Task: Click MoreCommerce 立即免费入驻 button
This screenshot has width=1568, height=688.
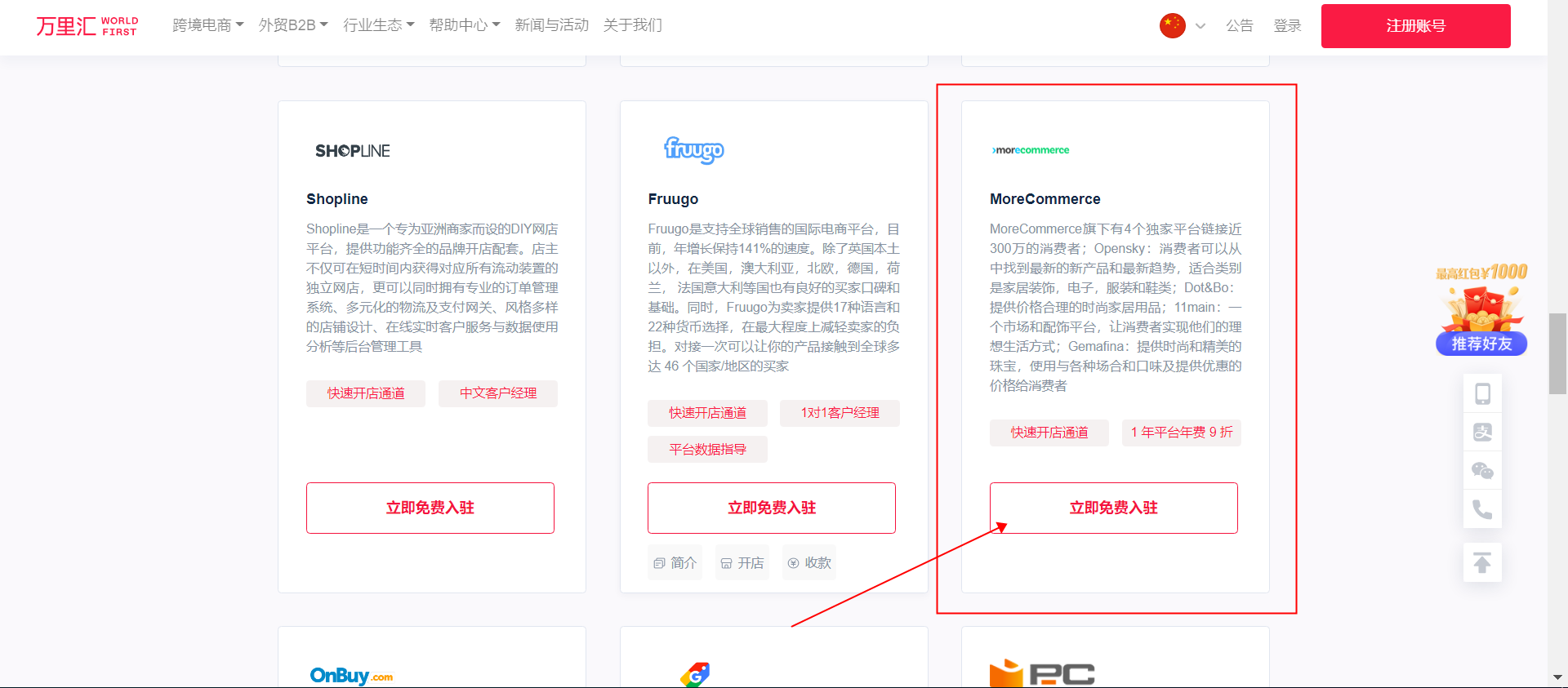Action: pyautogui.click(x=1114, y=508)
